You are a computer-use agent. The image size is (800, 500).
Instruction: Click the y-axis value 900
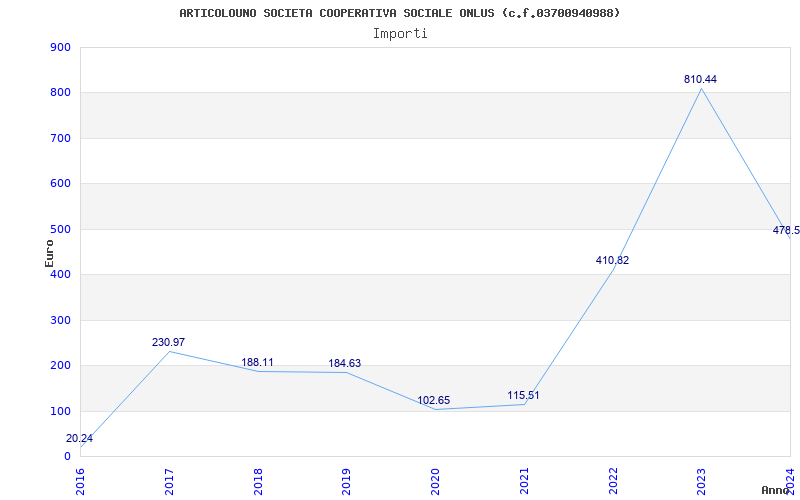tap(60, 47)
